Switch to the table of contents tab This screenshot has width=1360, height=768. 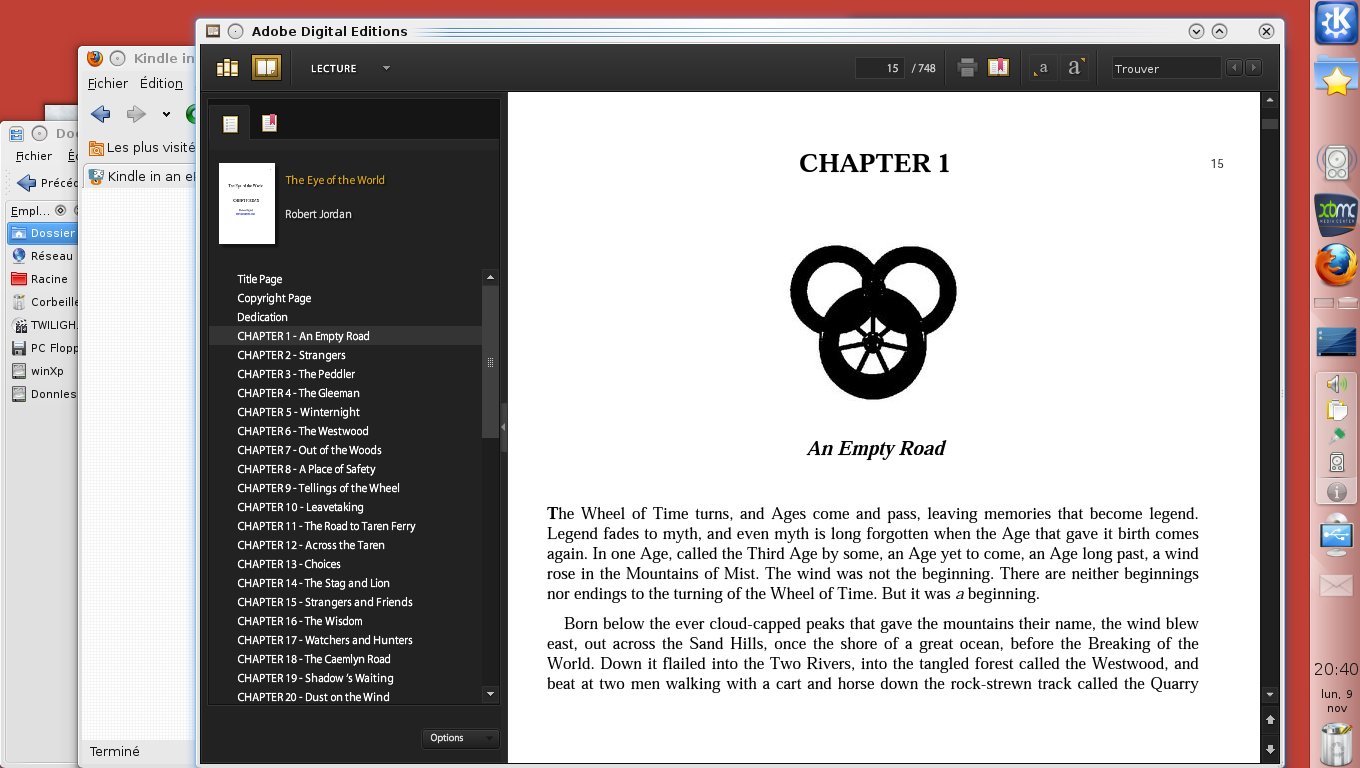click(x=230, y=124)
